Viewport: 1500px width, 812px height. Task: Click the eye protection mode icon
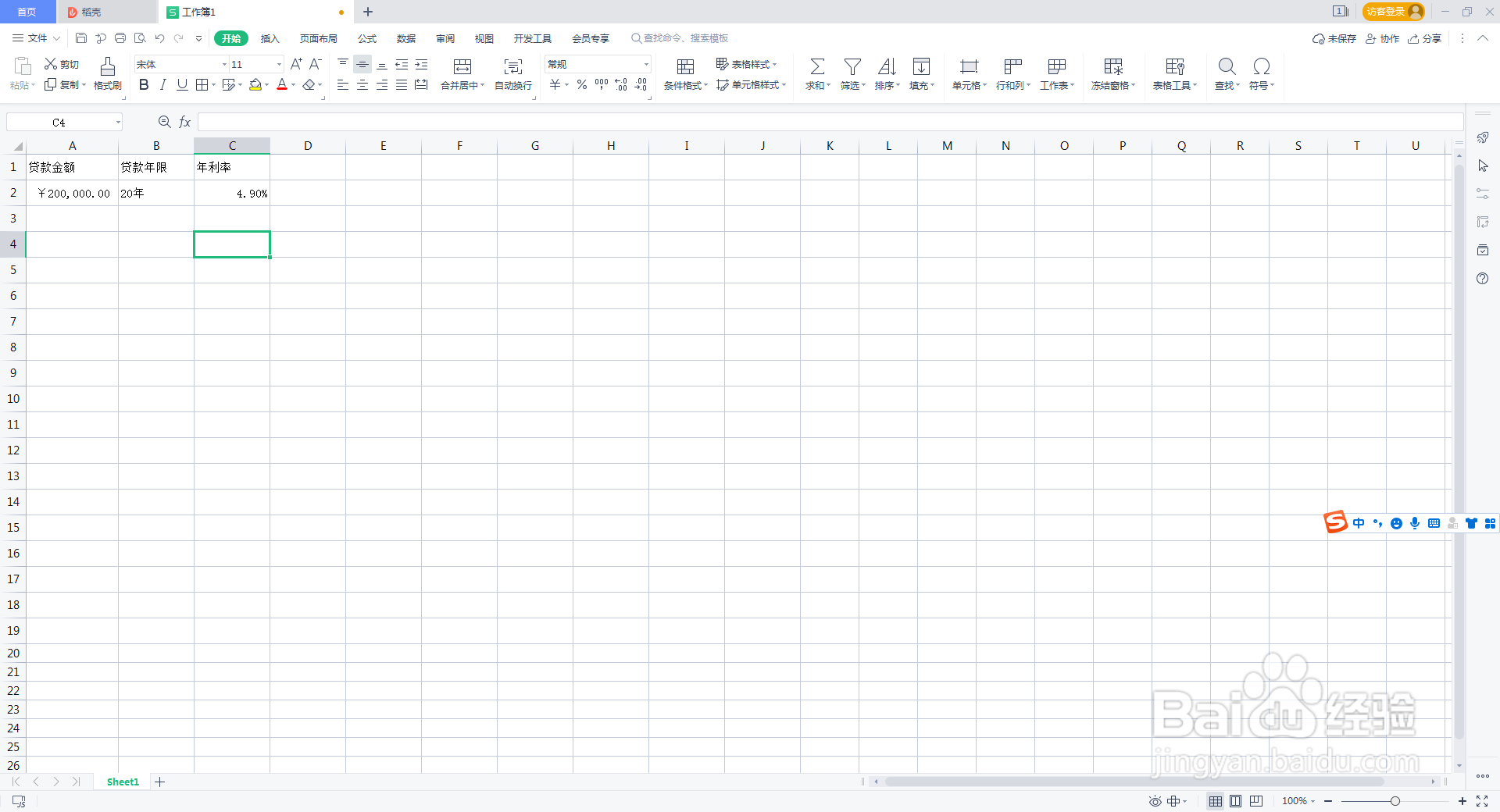1155,801
